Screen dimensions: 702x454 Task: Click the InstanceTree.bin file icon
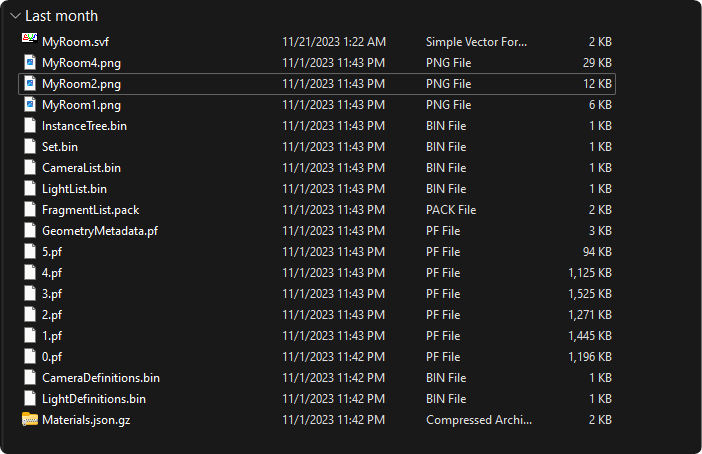tap(29, 126)
